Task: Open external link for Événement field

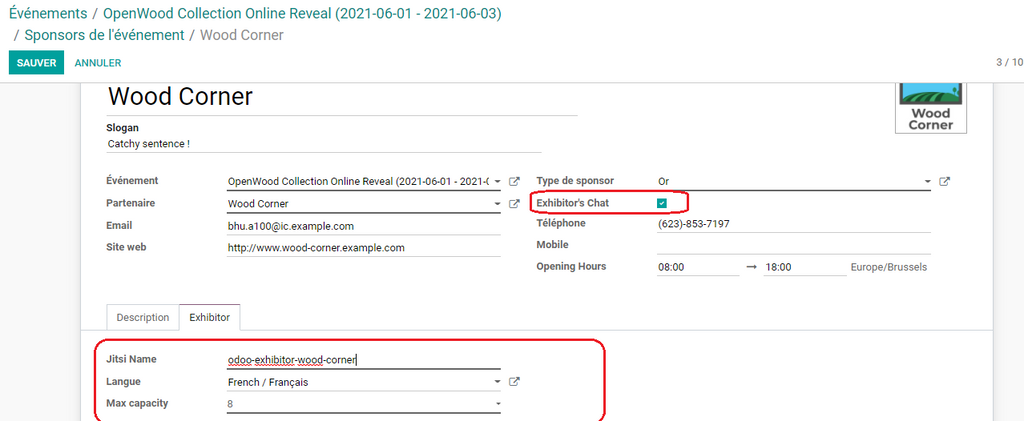Action: tap(514, 182)
